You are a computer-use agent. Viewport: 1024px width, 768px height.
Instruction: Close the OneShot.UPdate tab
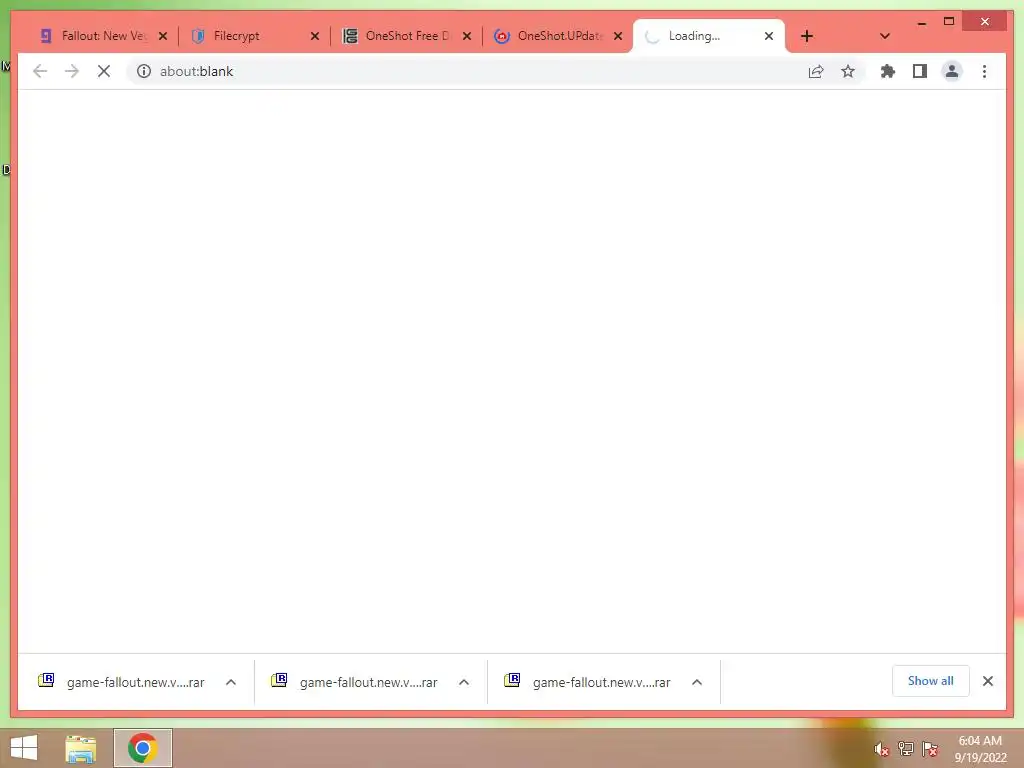coord(618,36)
